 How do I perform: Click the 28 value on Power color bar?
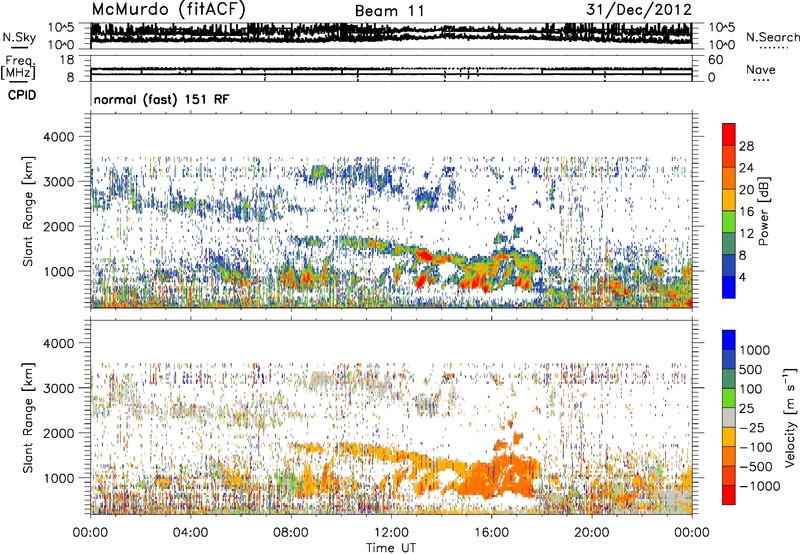click(746, 146)
